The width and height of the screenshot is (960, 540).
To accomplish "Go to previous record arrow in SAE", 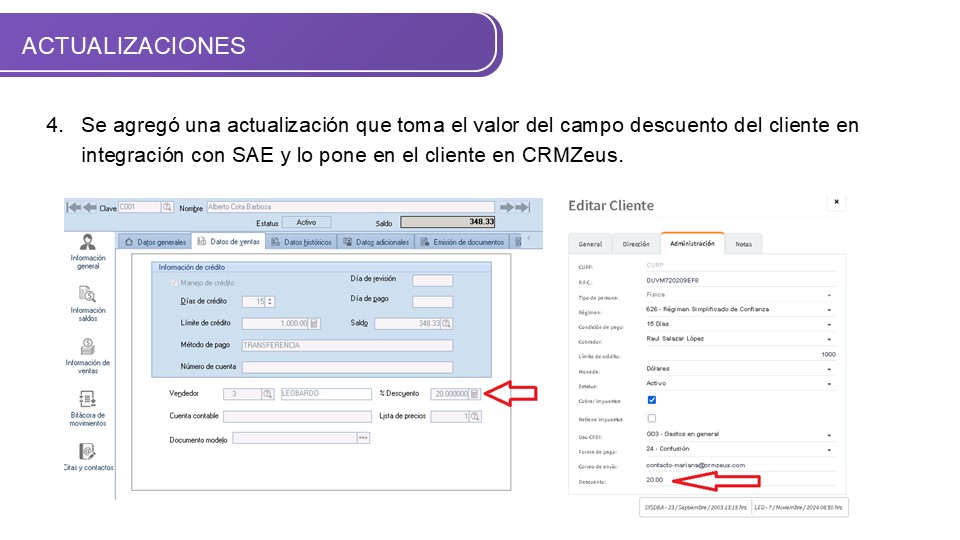I will click(89, 208).
